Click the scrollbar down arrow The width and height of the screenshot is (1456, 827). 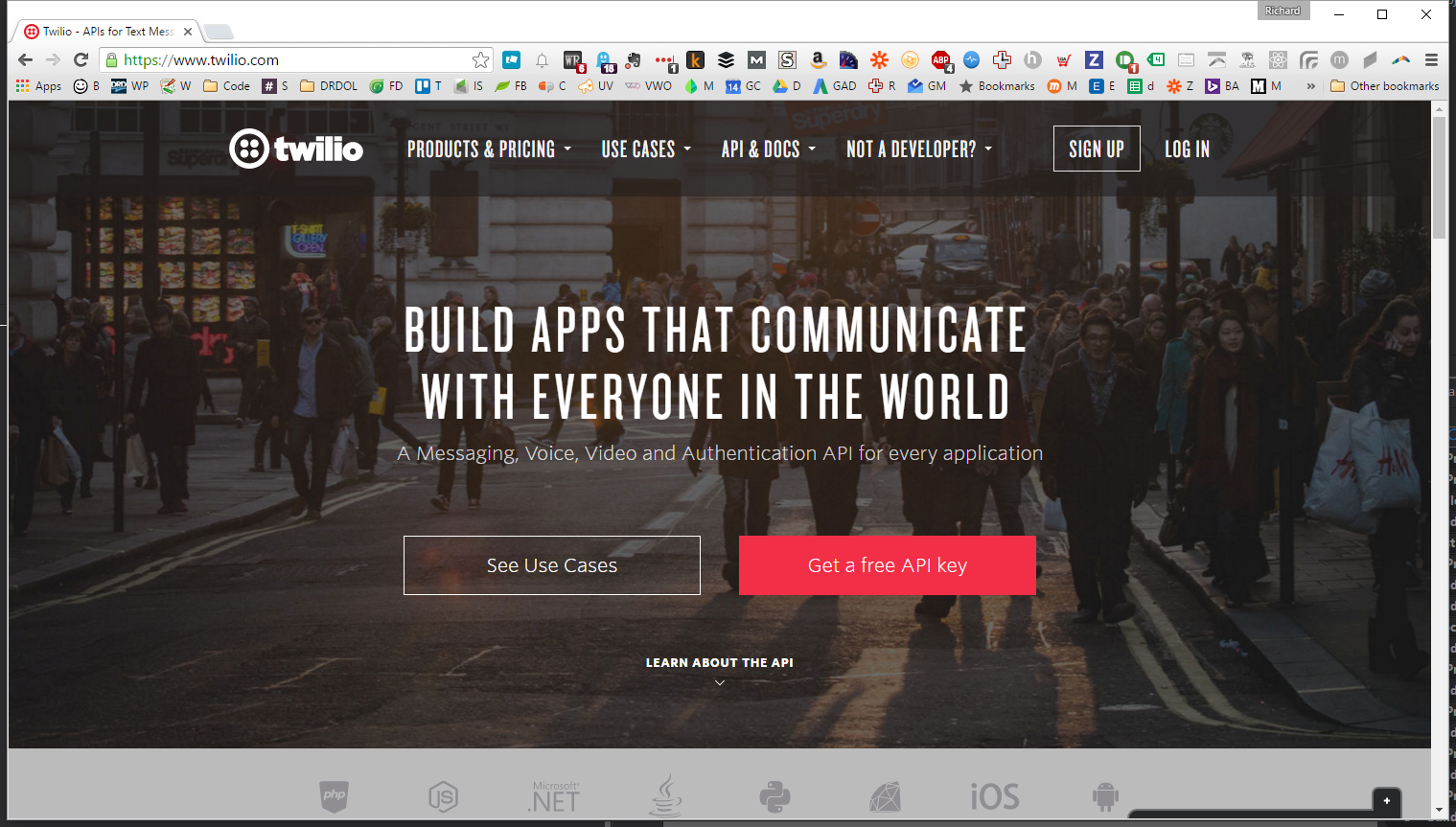(1439, 810)
